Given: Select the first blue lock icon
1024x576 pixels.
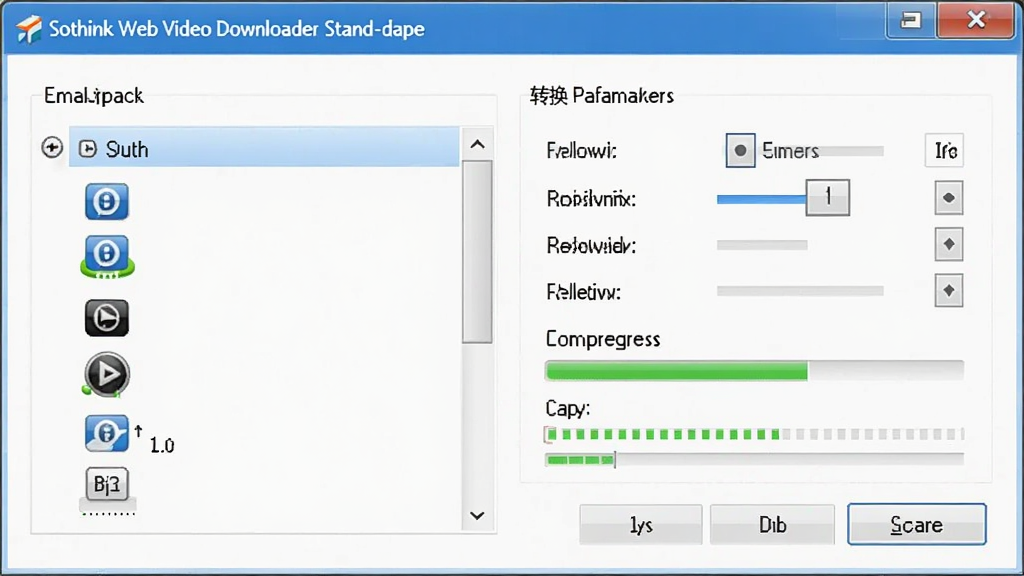Looking at the screenshot, I should tap(106, 202).
